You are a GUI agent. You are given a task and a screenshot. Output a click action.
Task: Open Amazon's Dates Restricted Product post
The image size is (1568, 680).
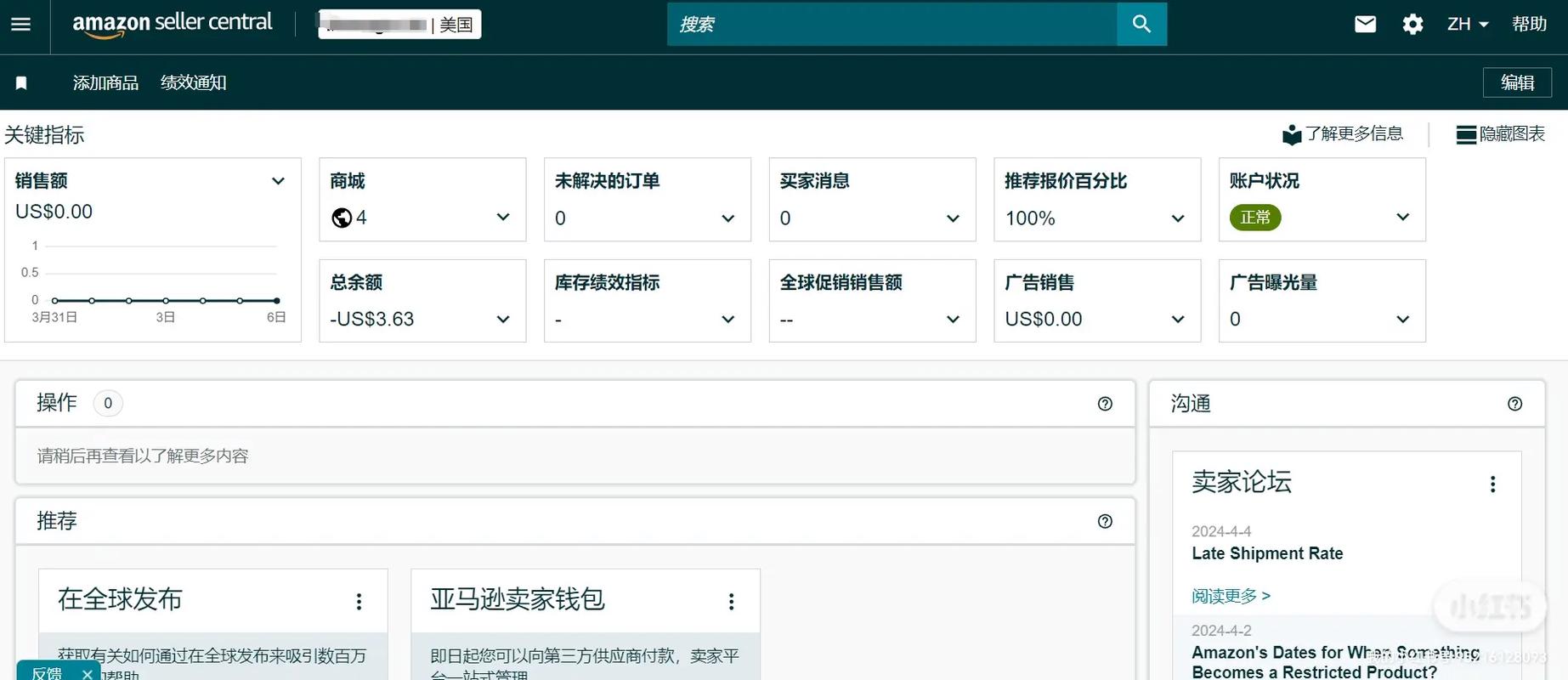[1336, 662]
